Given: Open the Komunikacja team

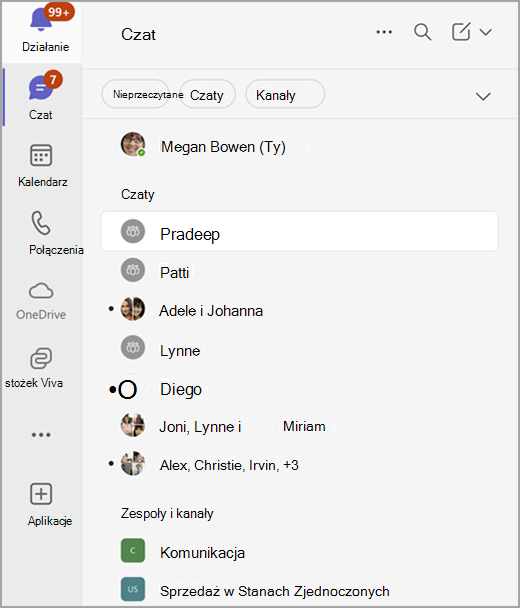Looking at the screenshot, I should (299, 552).
